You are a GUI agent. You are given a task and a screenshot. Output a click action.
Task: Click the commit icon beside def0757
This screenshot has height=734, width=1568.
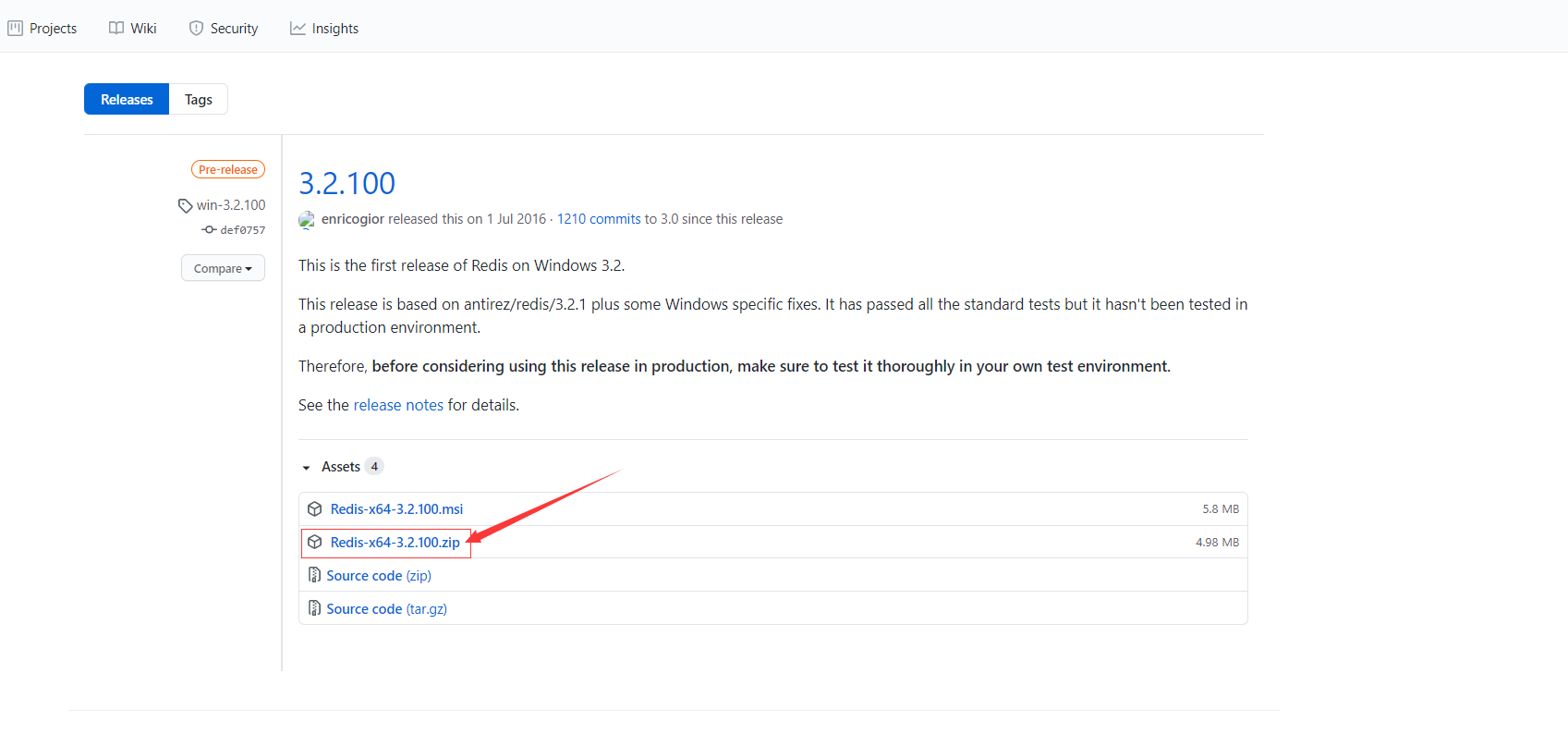click(209, 229)
